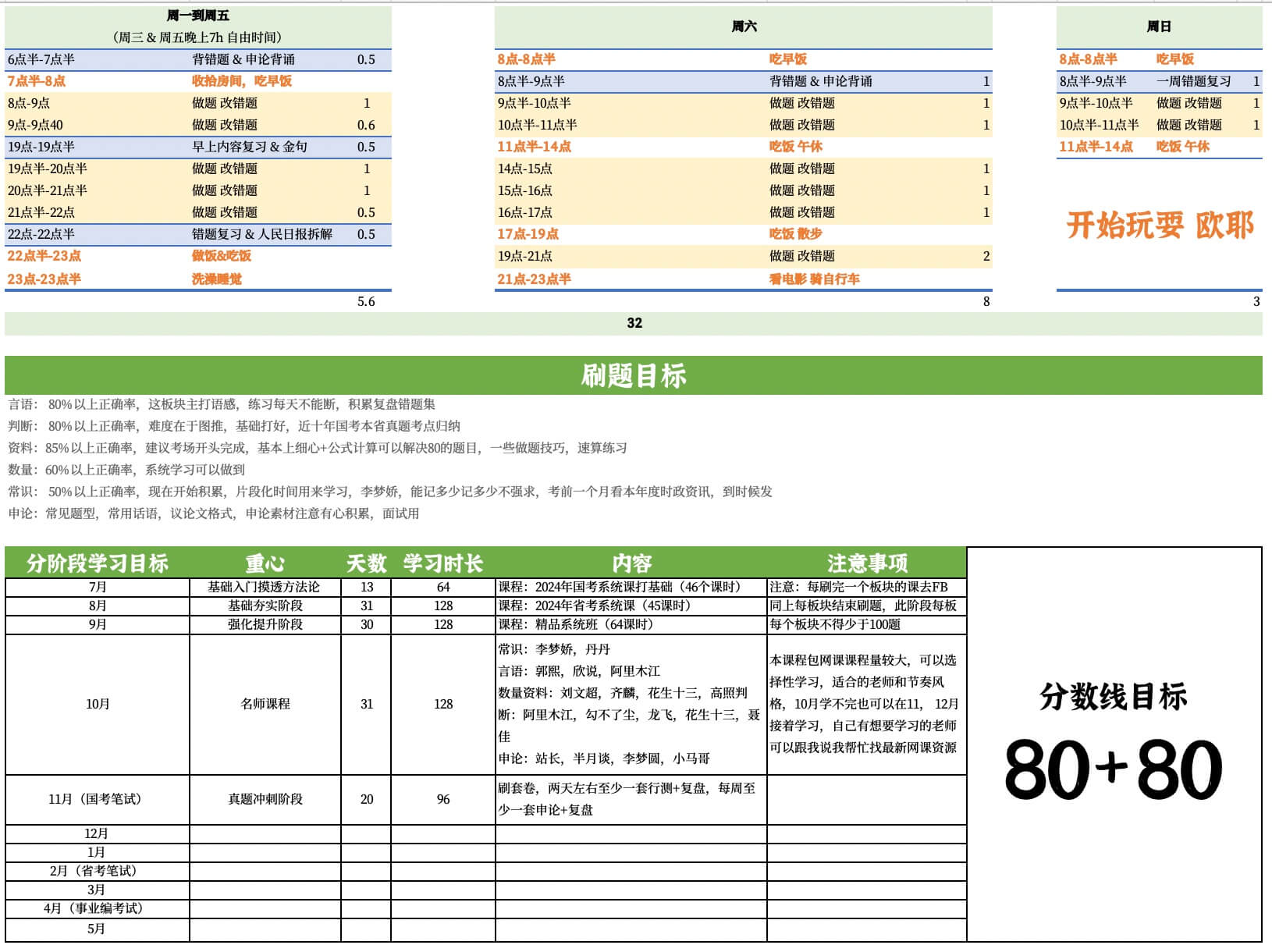1272x952 pixels.
Task: Click the 4月(事业编考试) row label
Action: [98, 908]
